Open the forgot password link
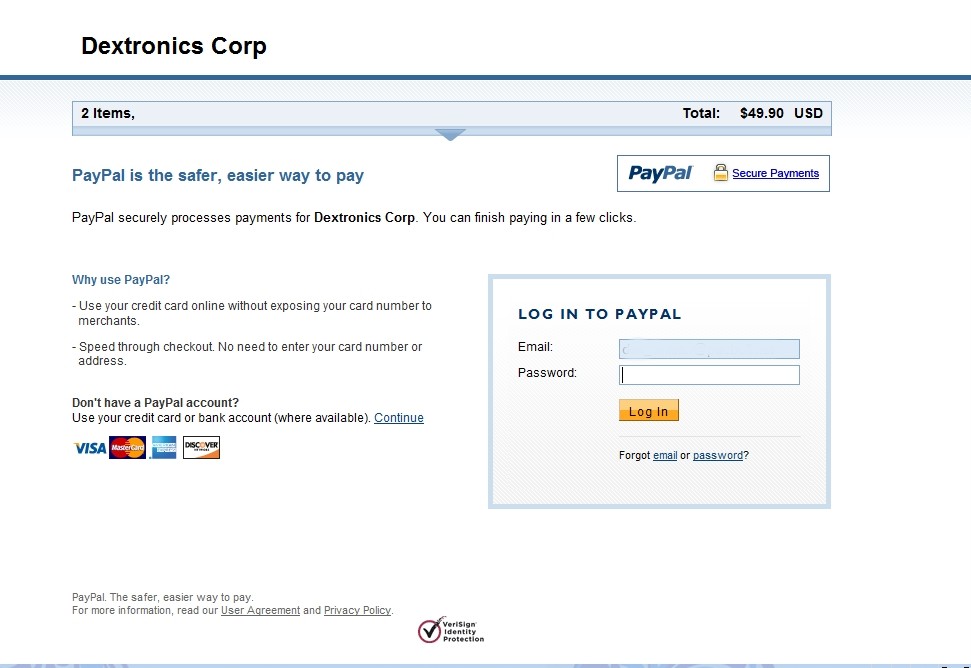The width and height of the screenshot is (971, 668). coord(718,456)
